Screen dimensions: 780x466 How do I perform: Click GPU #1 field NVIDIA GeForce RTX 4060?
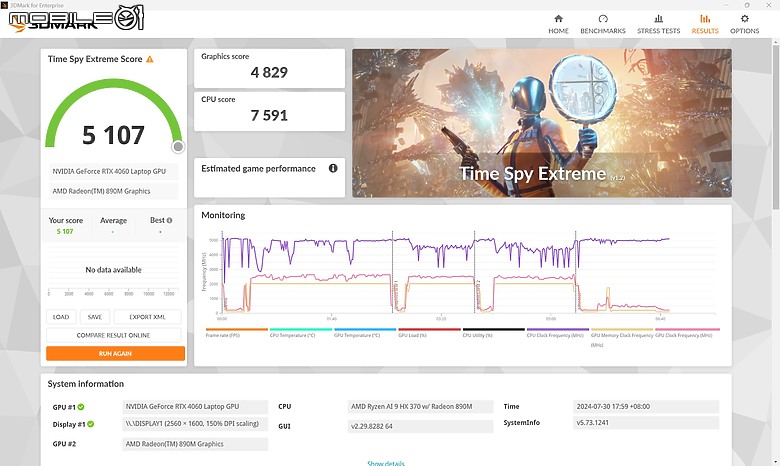point(195,407)
